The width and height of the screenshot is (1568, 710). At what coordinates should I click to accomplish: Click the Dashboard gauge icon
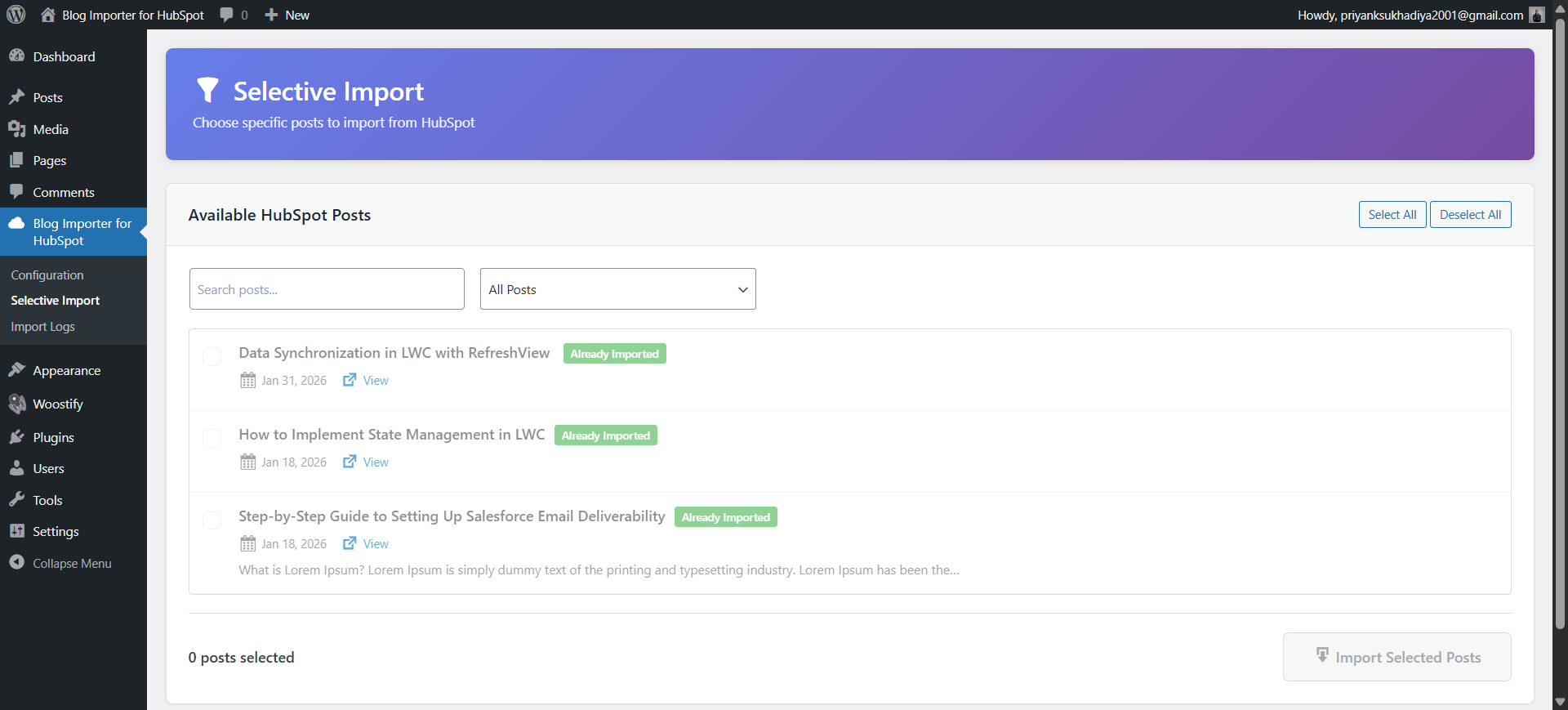(x=16, y=56)
